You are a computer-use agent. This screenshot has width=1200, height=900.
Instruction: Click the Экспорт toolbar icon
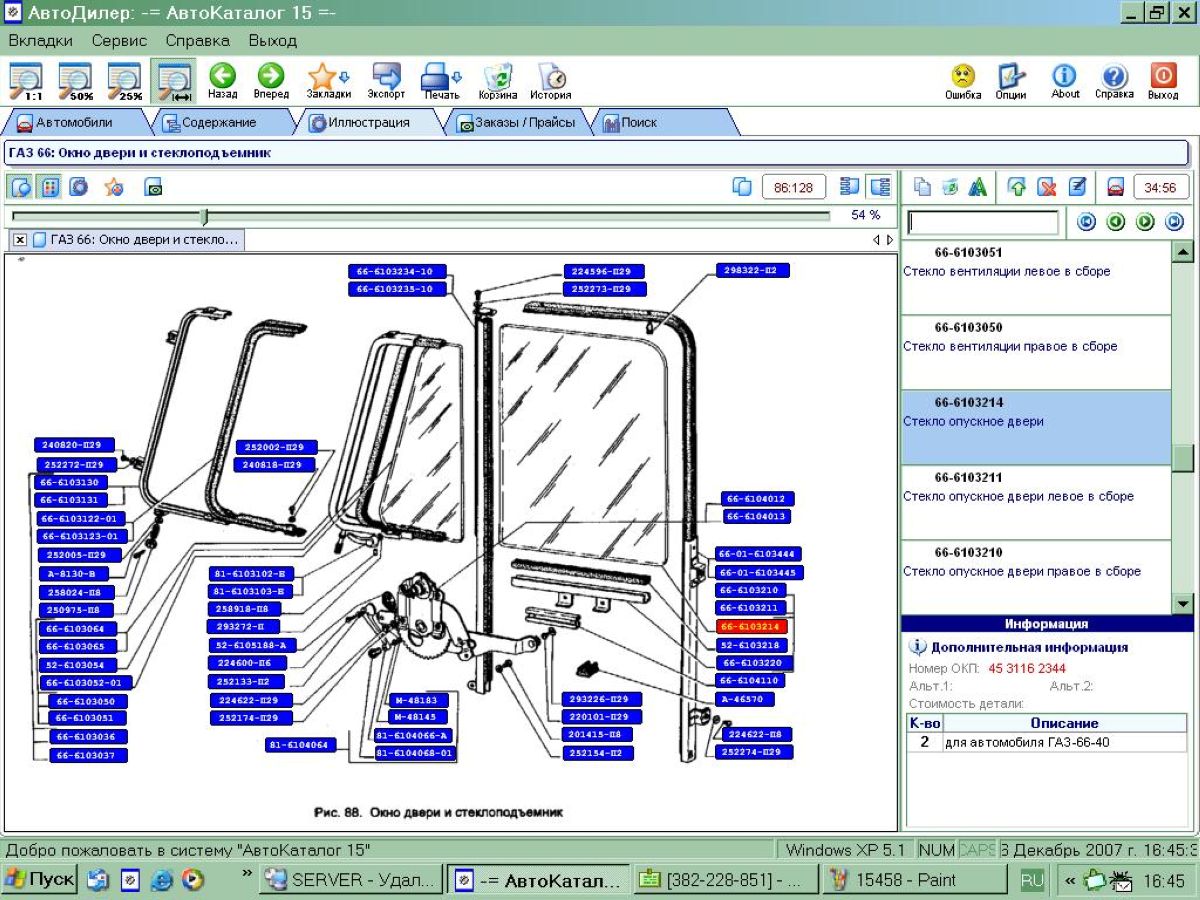click(x=386, y=80)
